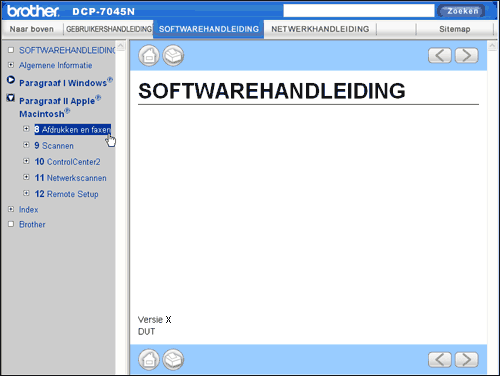The image size is (500, 376).
Task: Expand 8 Afdrukken en faxen node
Action: click(x=26, y=129)
